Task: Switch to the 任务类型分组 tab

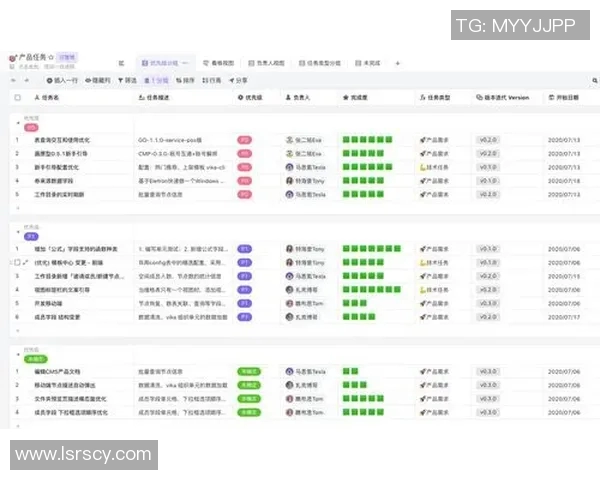Action: click(x=320, y=63)
